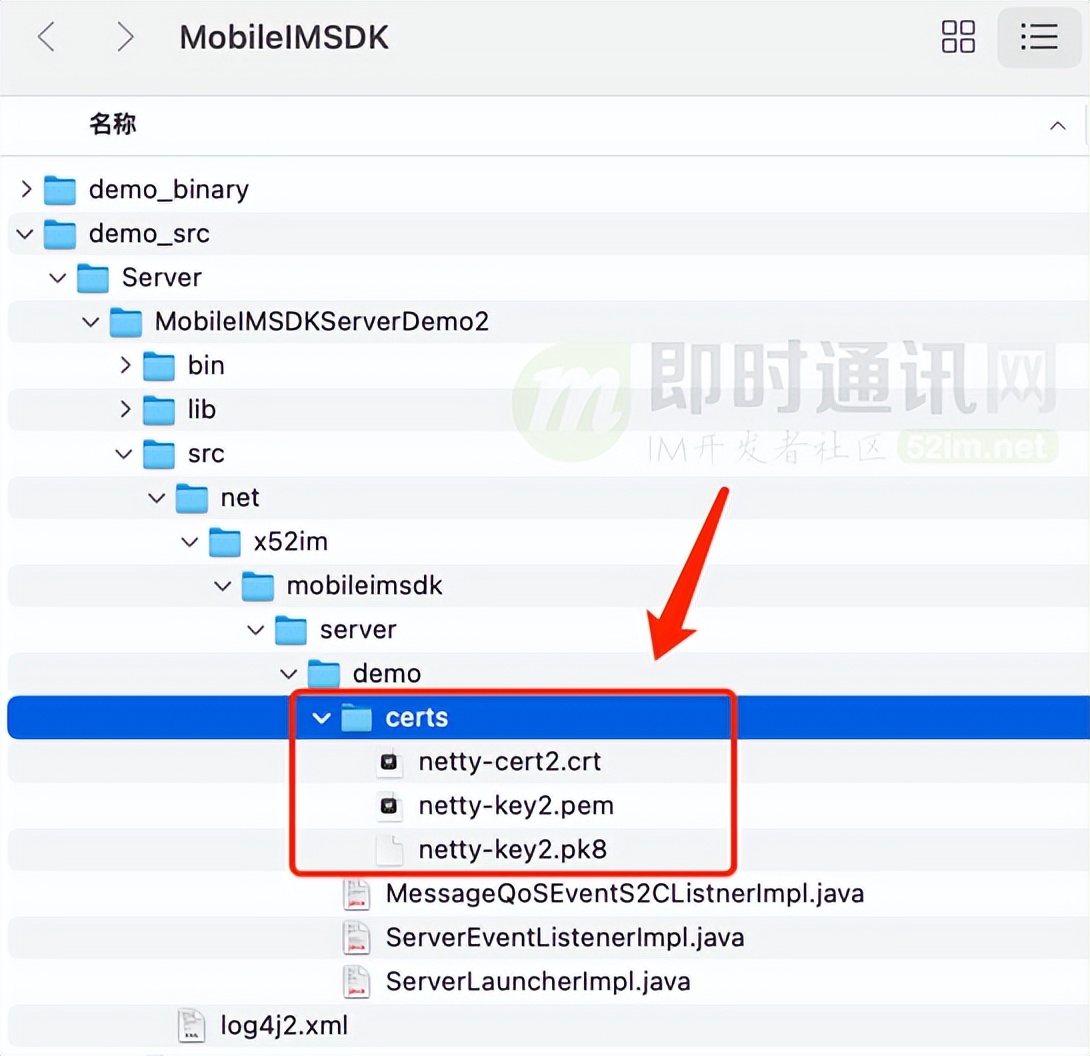1090x1056 pixels.
Task: Click the x52im folder name
Action: pyautogui.click(x=291, y=542)
